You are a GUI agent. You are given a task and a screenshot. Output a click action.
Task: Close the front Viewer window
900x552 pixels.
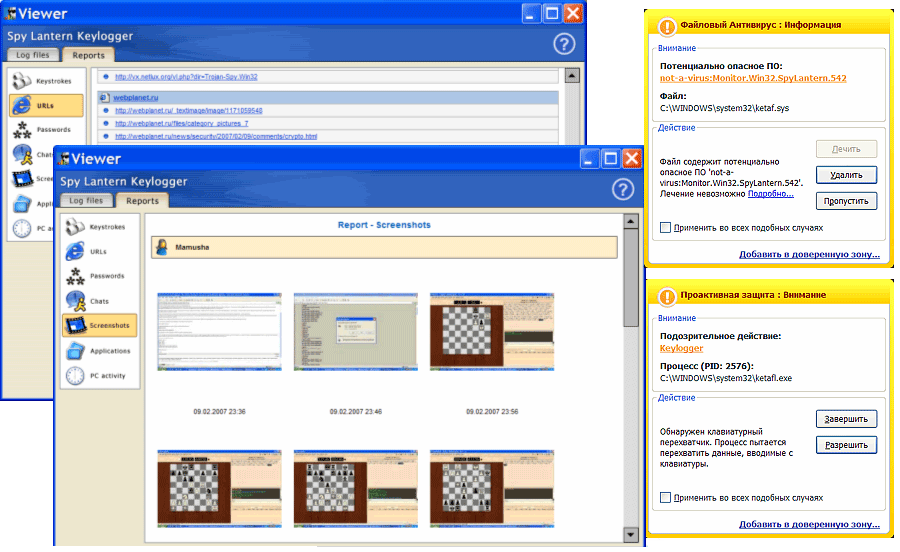632,158
